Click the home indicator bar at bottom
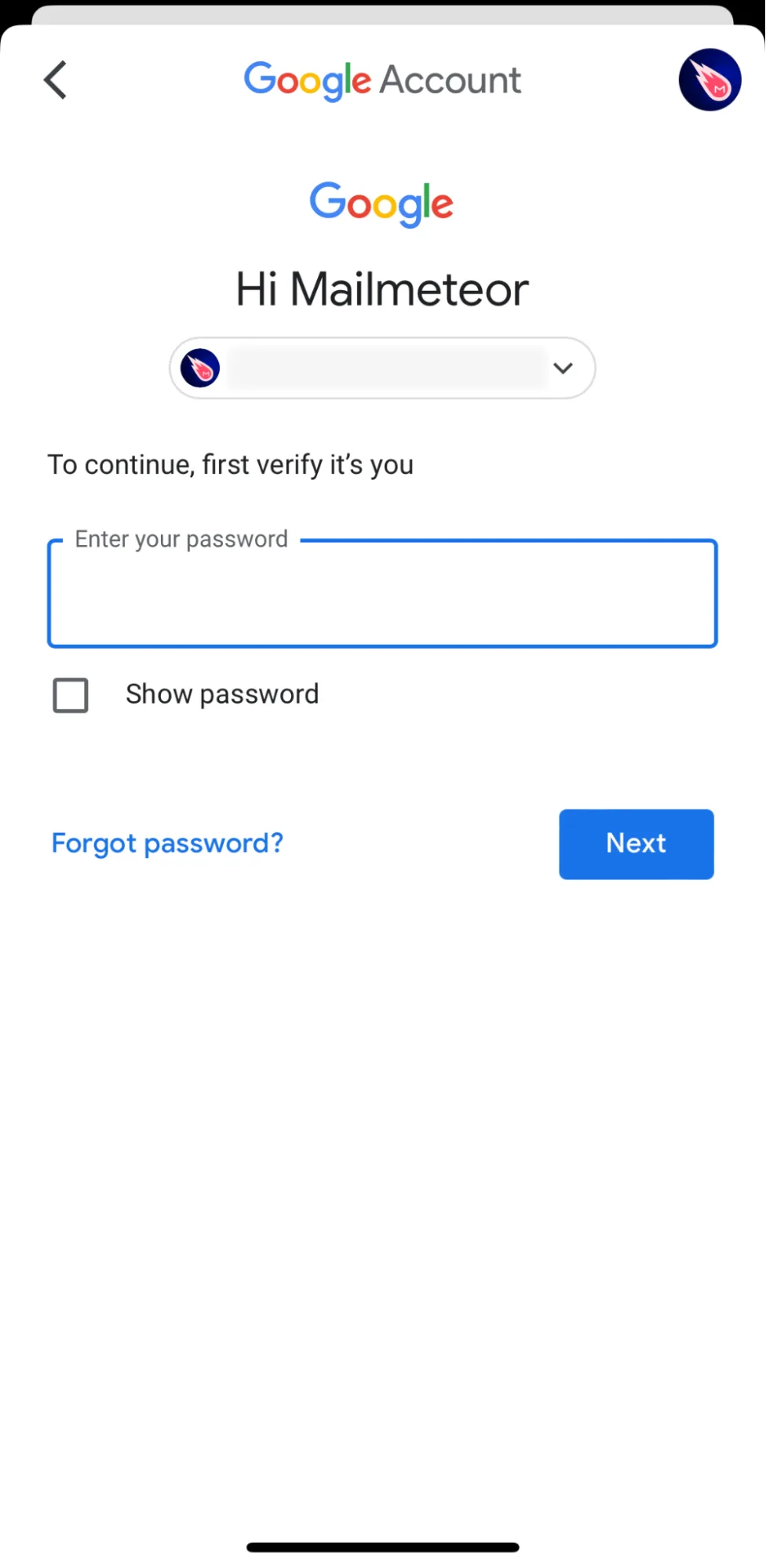766x1568 pixels. 382,1546
